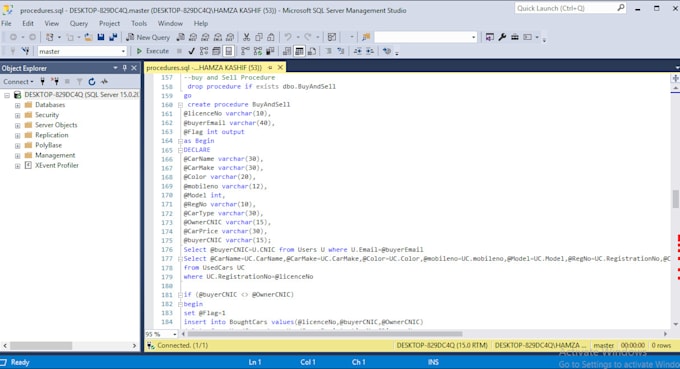The height and width of the screenshot is (369, 680).
Task: Select the PolyBase tree item
Action: [48, 145]
